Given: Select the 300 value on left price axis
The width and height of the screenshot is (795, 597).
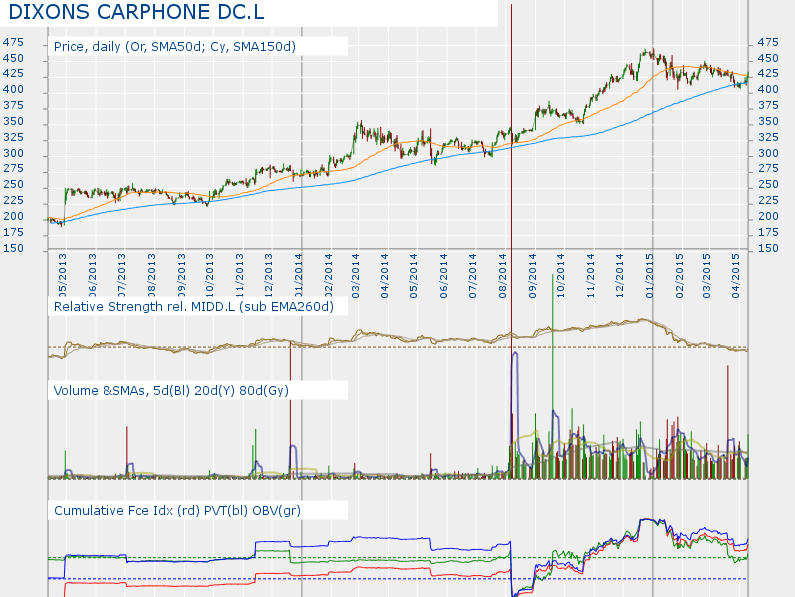Looking at the screenshot, I should 13,153.
